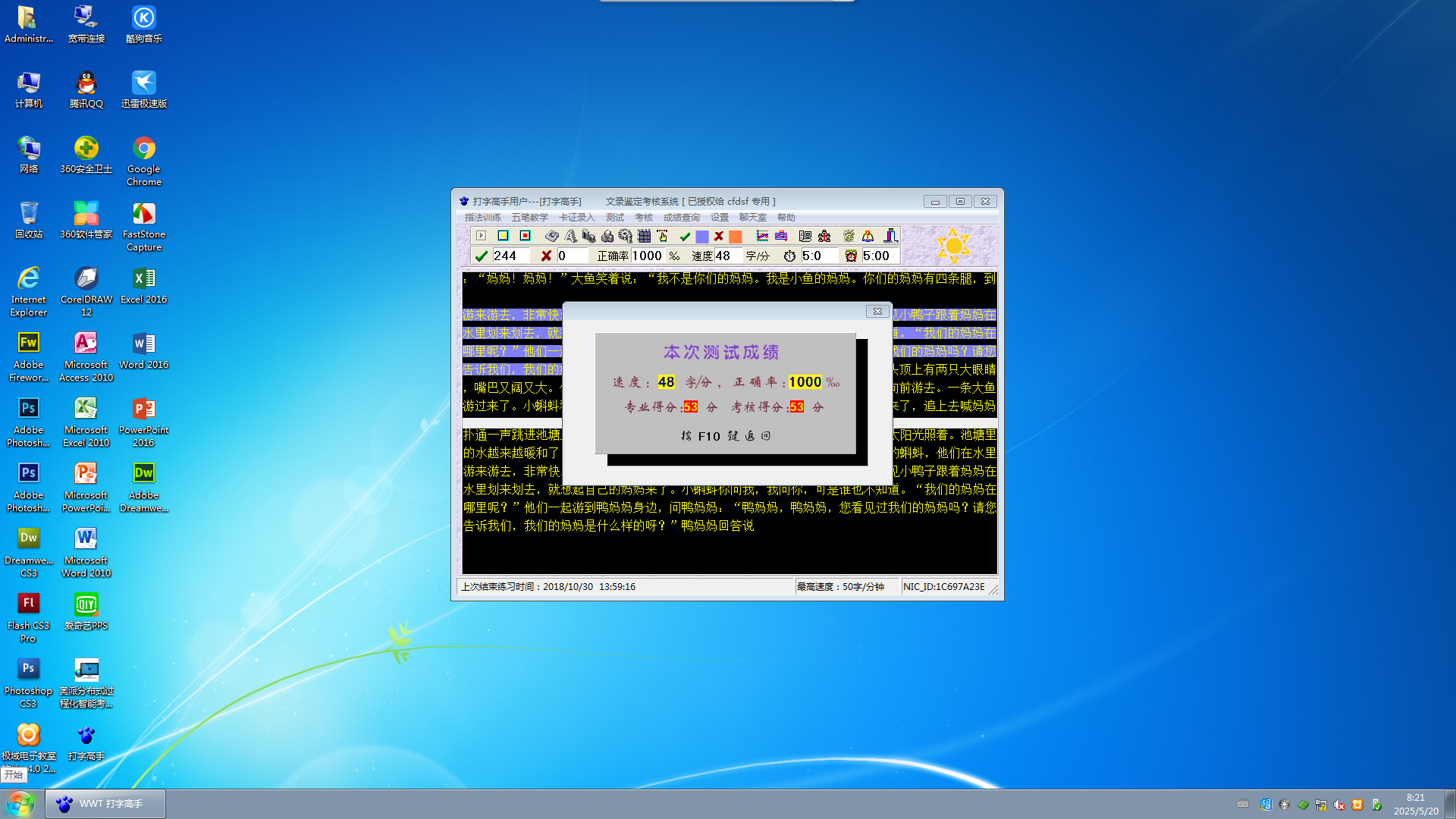Pick the orange color swatch in toolbar

click(x=736, y=237)
